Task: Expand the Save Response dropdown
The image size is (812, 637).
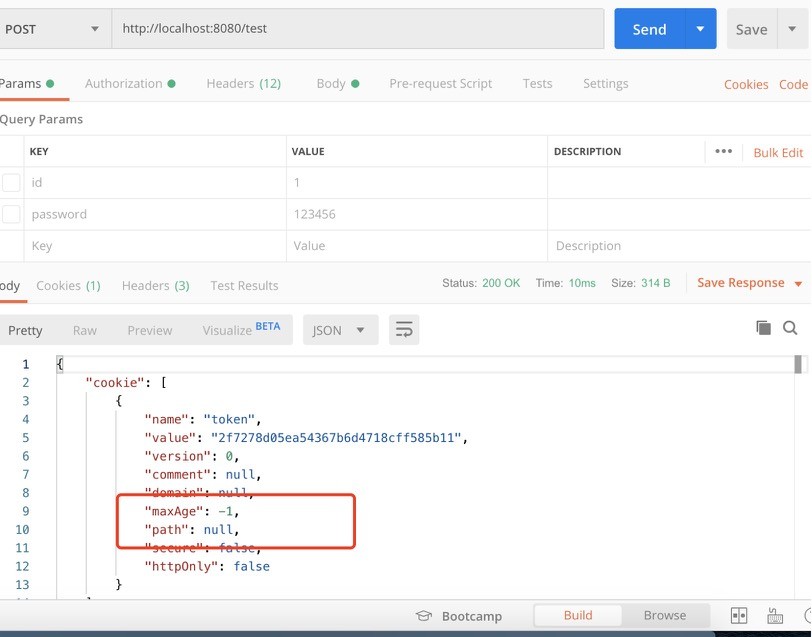Action: [798, 284]
